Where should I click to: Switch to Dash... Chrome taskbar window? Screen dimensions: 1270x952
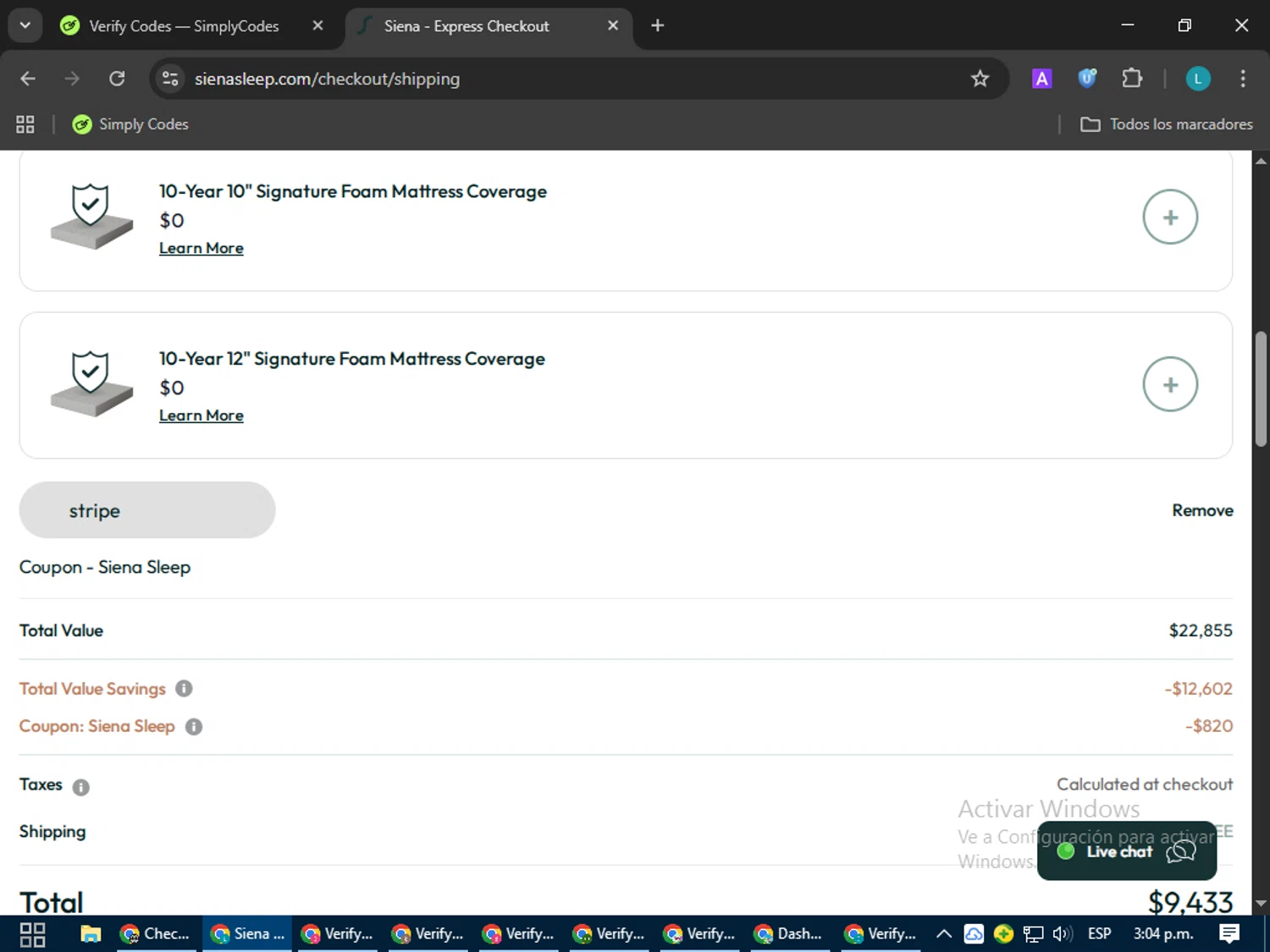click(x=789, y=934)
